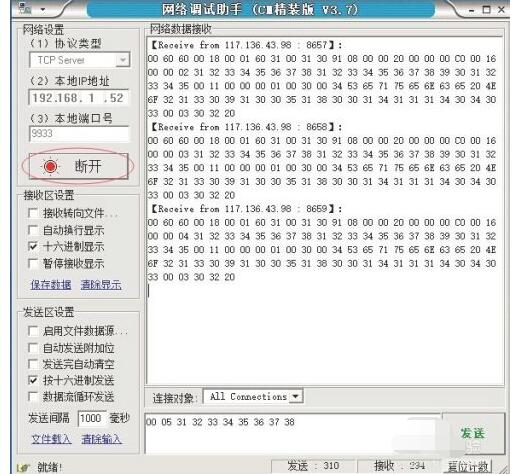Enable 自动发送附加位 checkbox

(33, 348)
